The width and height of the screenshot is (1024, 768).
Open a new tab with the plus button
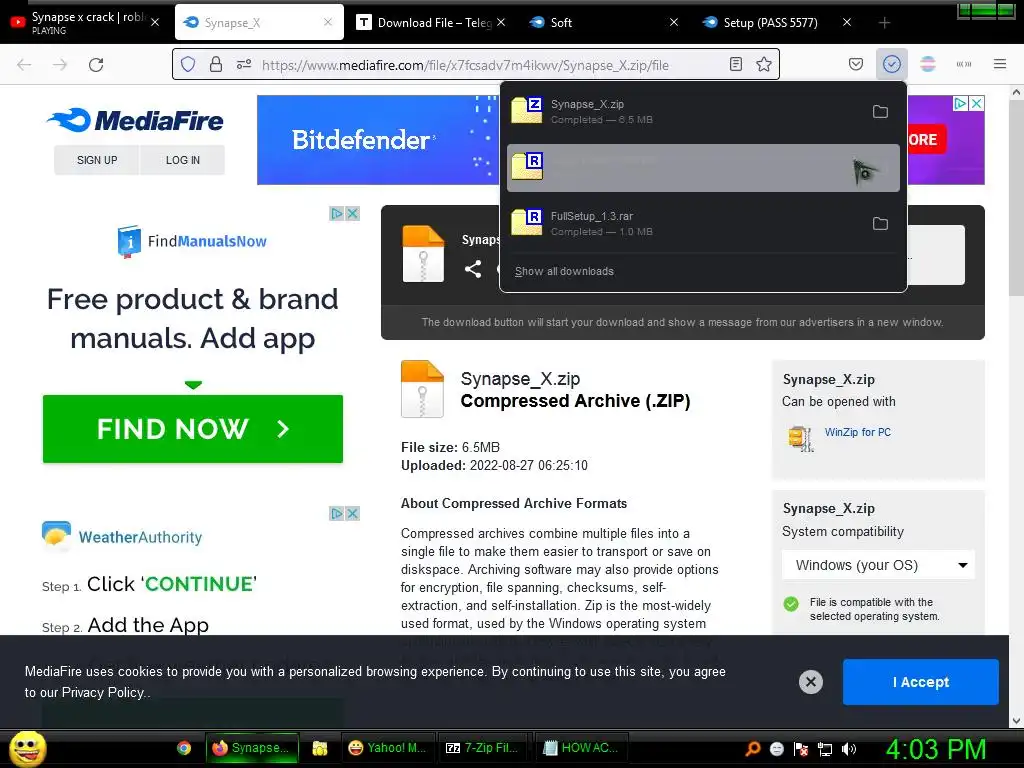click(x=884, y=23)
